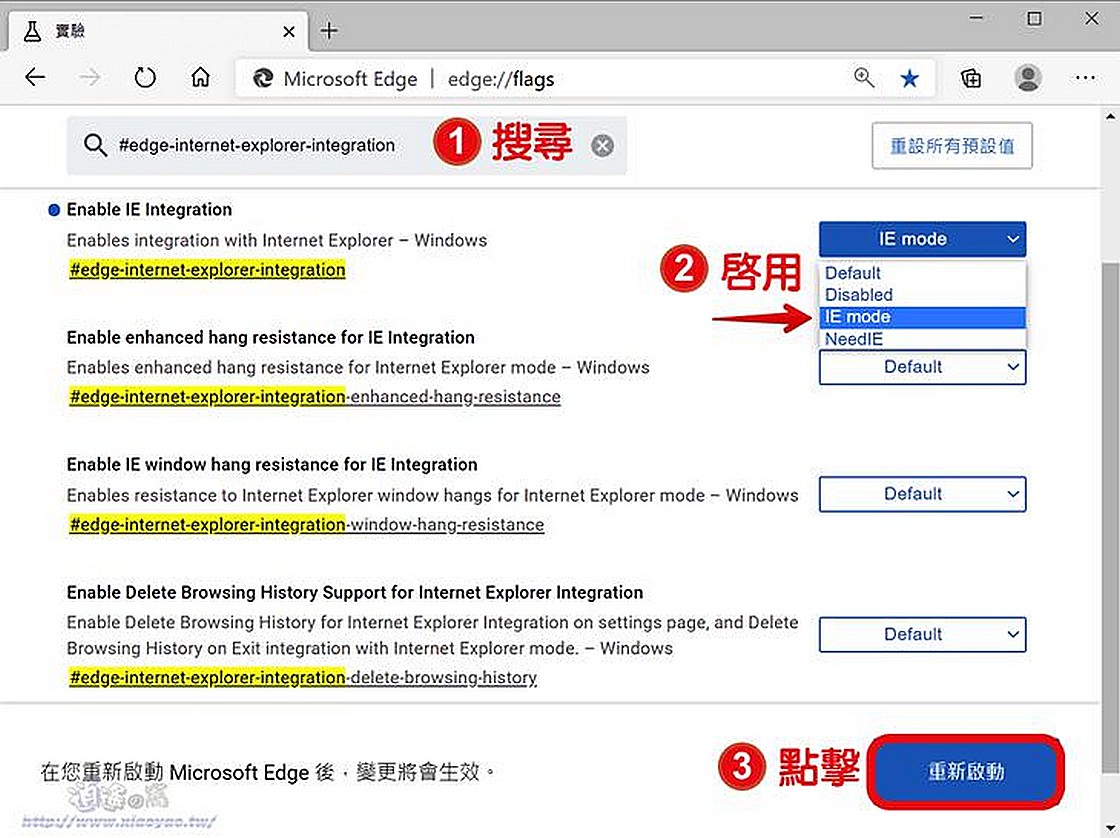This screenshot has height=838, width=1120.
Task: Click the back navigation arrow
Action: click(35, 77)
